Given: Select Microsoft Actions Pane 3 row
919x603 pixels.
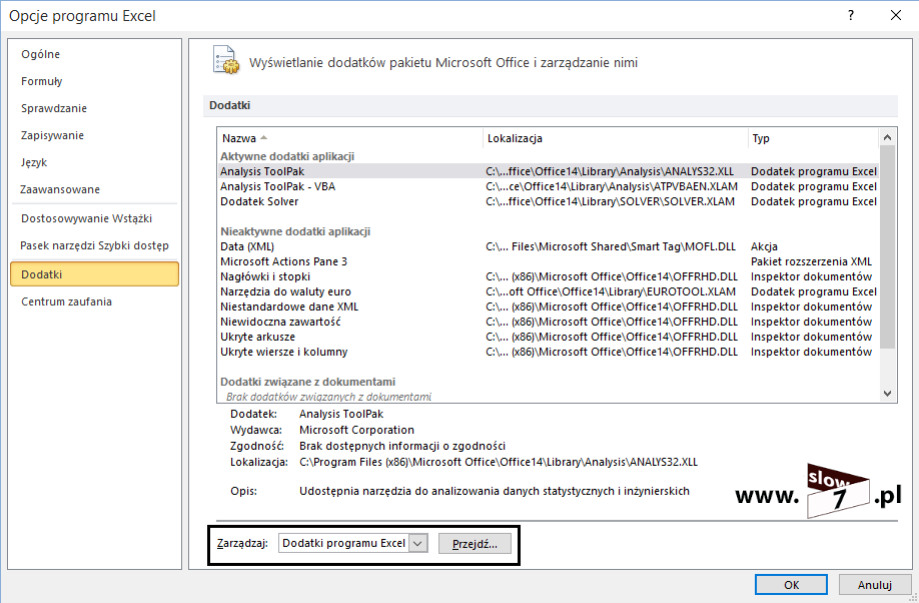Looking at the screenshot, I should [x=547, y=261].
